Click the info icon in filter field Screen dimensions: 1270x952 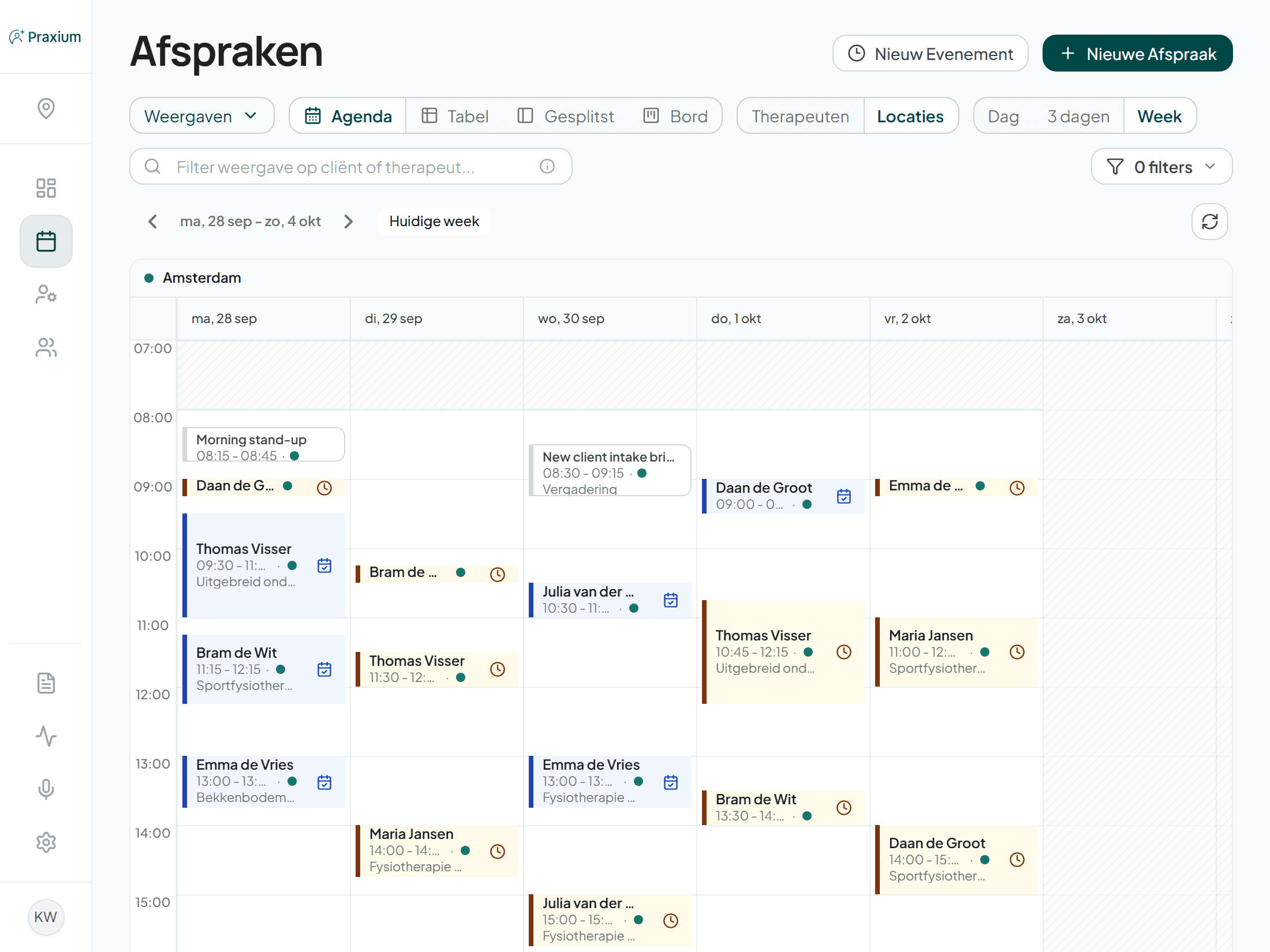(x=547, y=167)
